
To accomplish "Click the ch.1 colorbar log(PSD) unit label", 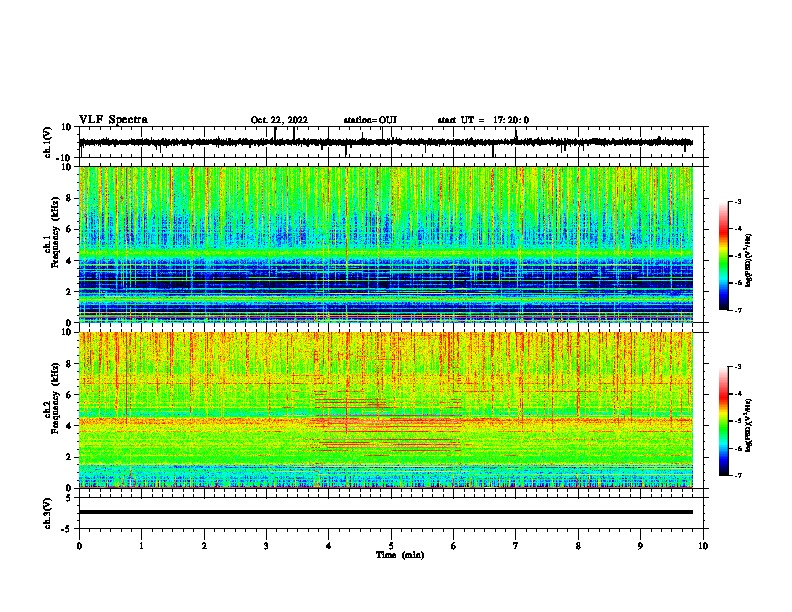I will (x=748, y=261).
